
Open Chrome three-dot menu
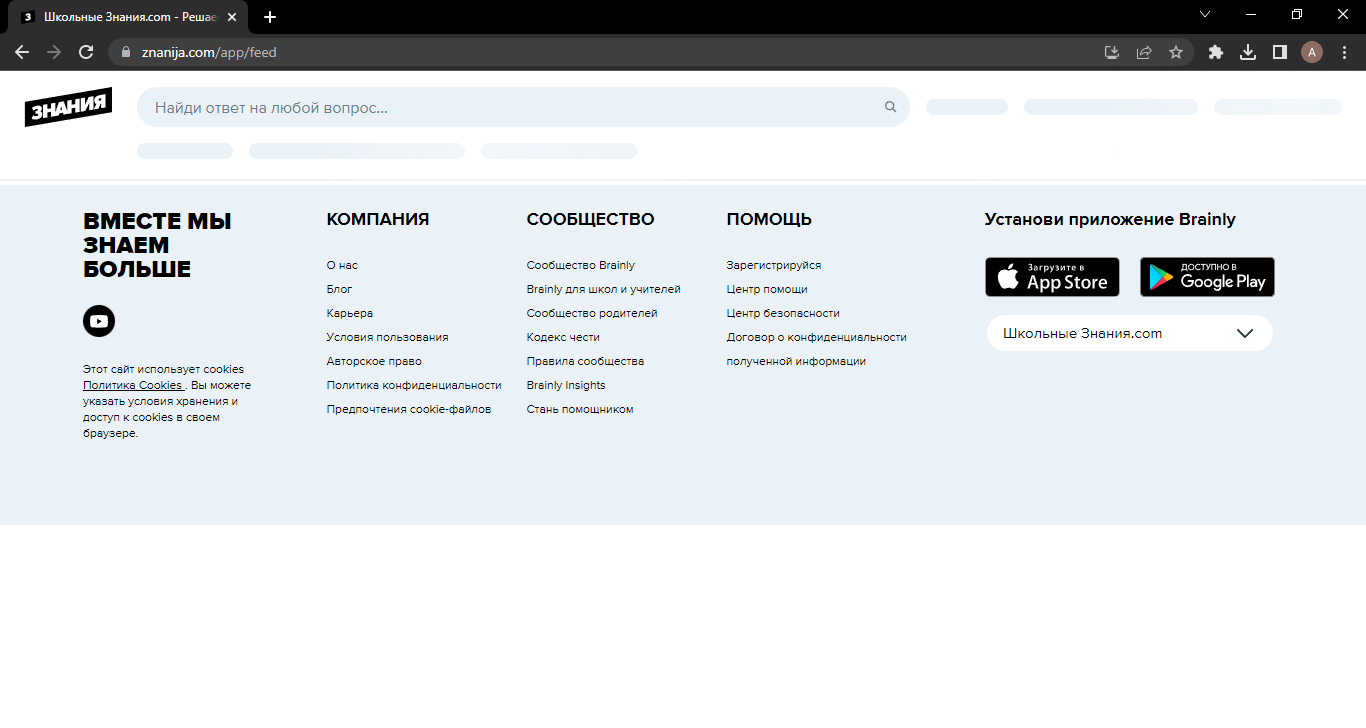[x=1344, y=52]
